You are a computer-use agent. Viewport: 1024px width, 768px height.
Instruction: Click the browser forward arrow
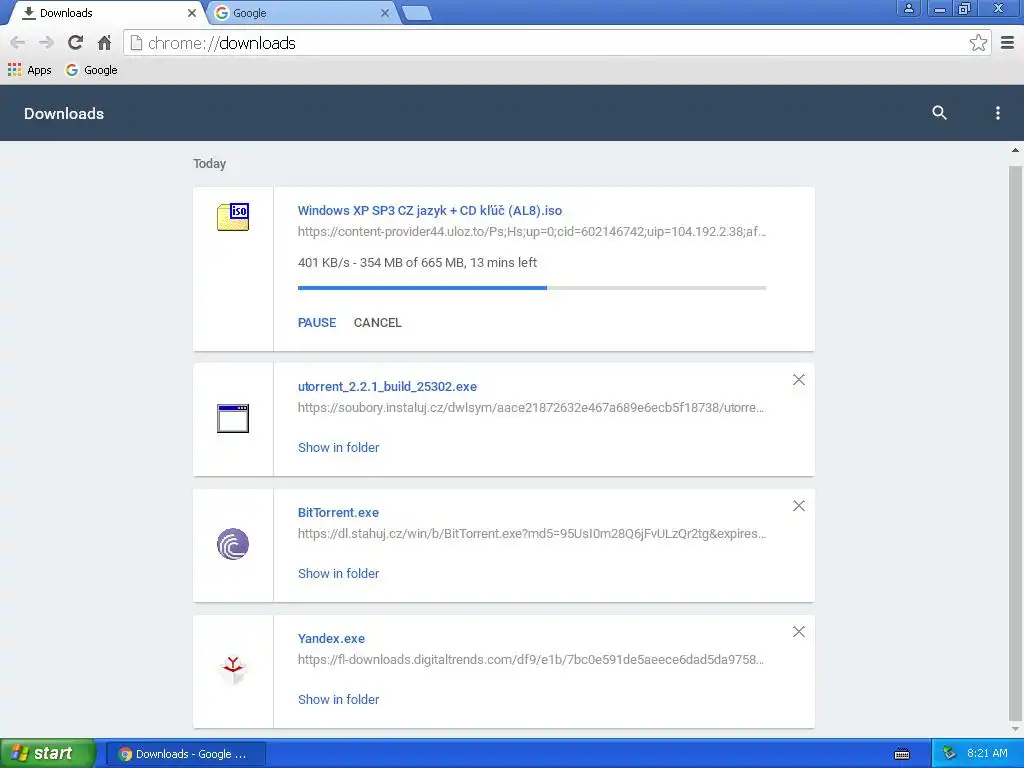click(x=46, y=43)
